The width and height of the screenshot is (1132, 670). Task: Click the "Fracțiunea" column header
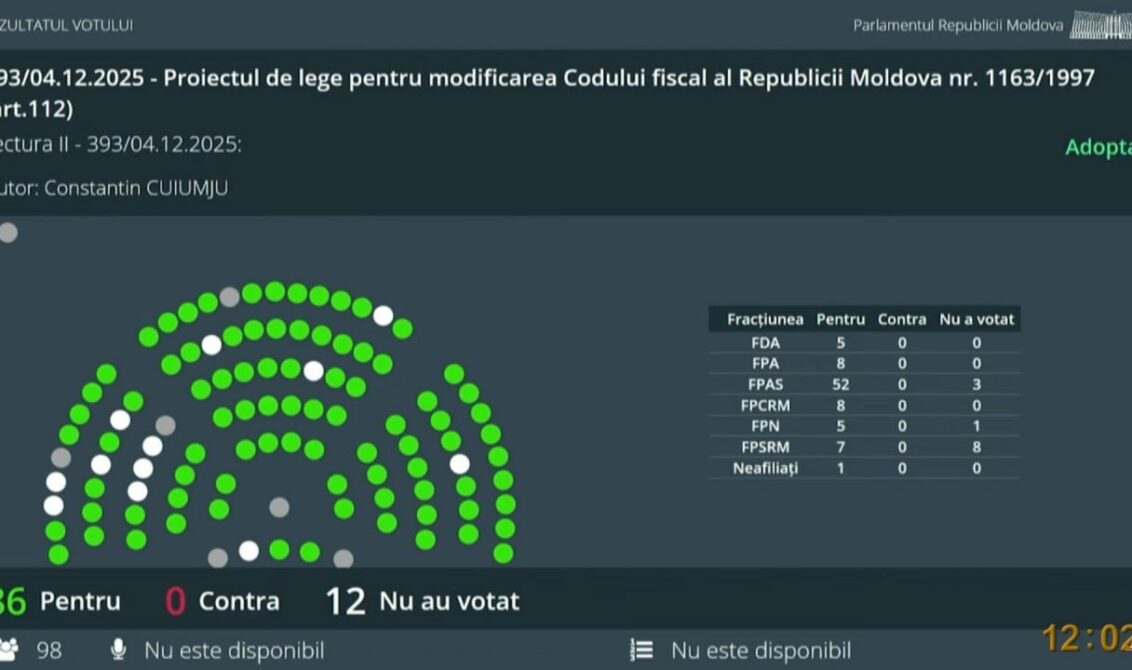click(x=765, y=320)
